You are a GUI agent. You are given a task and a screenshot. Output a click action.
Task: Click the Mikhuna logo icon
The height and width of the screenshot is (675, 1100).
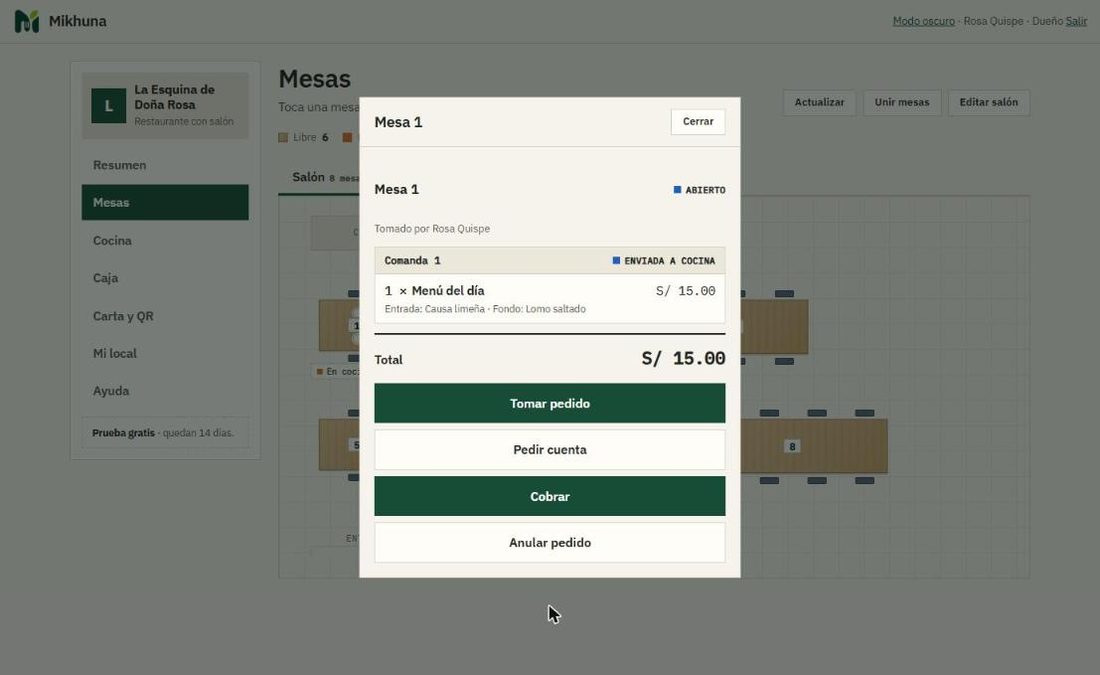(27, 21)
